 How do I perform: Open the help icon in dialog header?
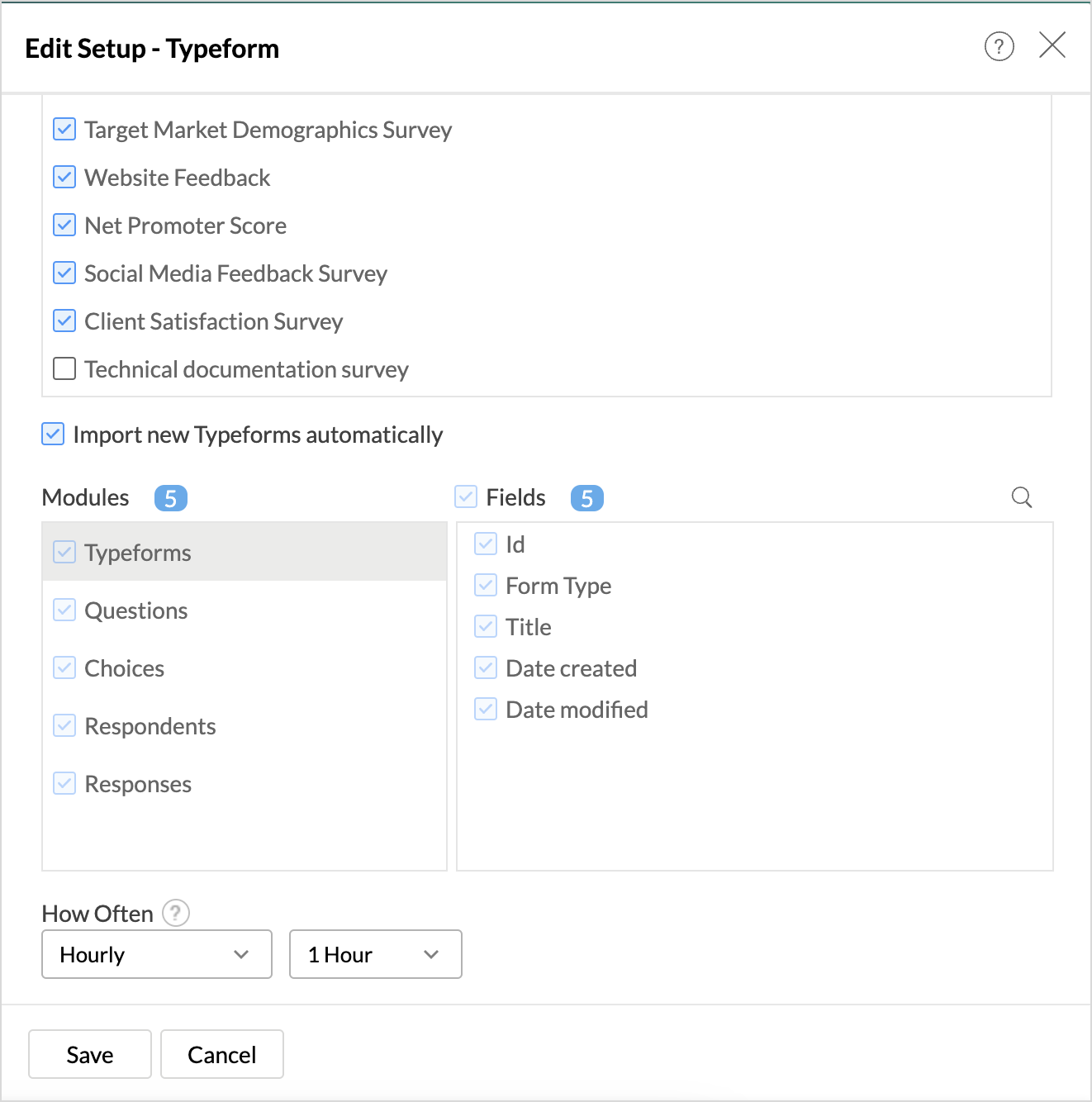999,47
